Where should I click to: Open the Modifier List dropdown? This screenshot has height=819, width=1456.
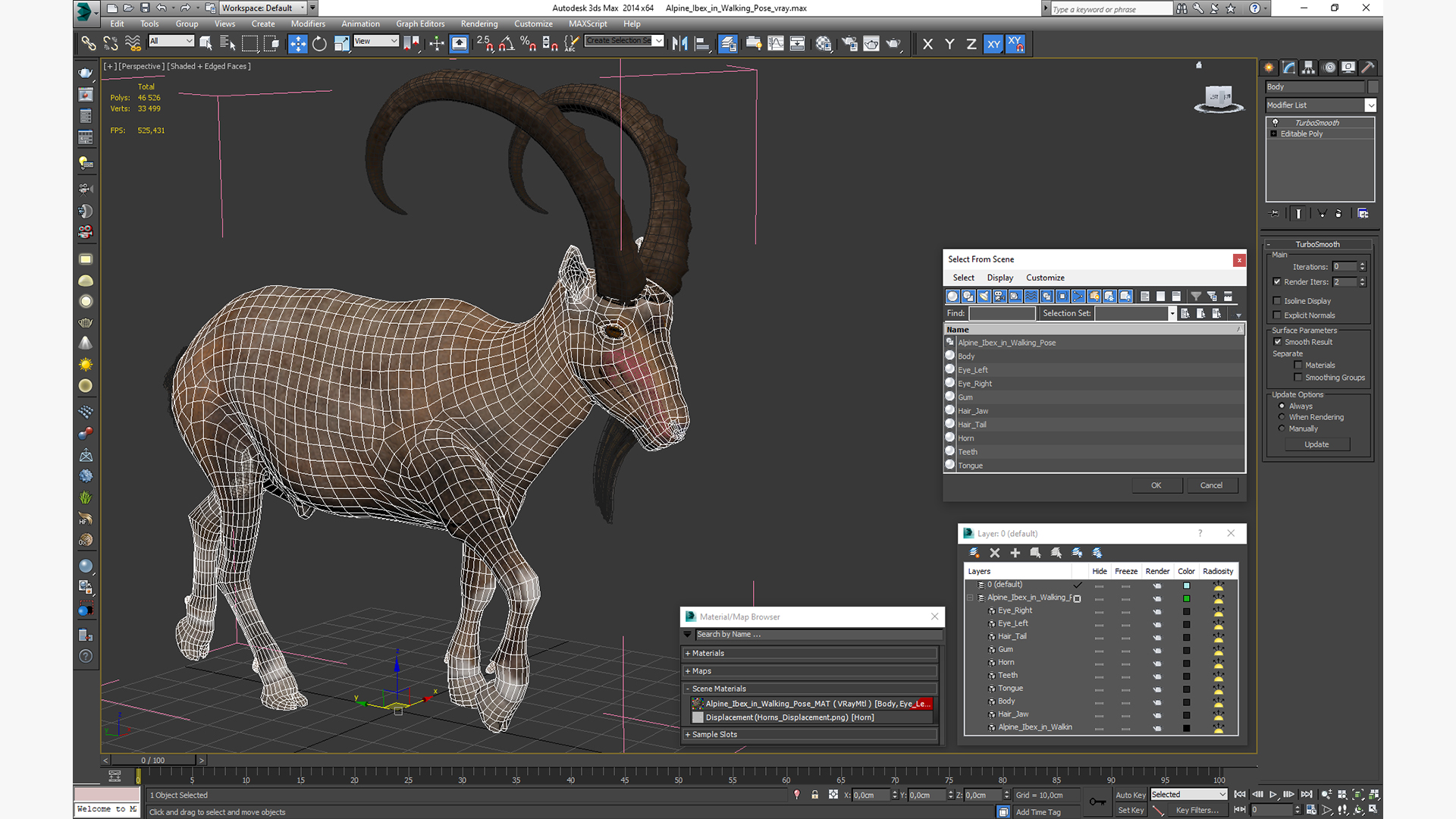click(x=1370, y=105)
